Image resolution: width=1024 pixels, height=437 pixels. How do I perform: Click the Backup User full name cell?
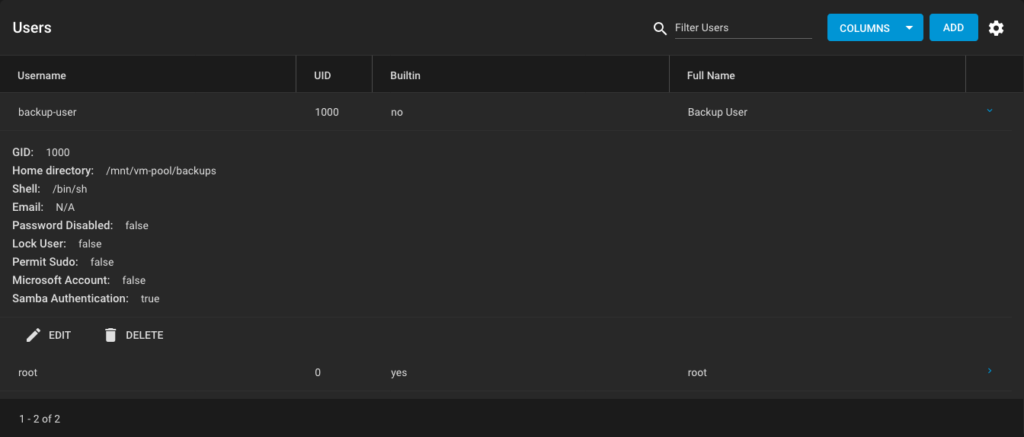[717, 112]
